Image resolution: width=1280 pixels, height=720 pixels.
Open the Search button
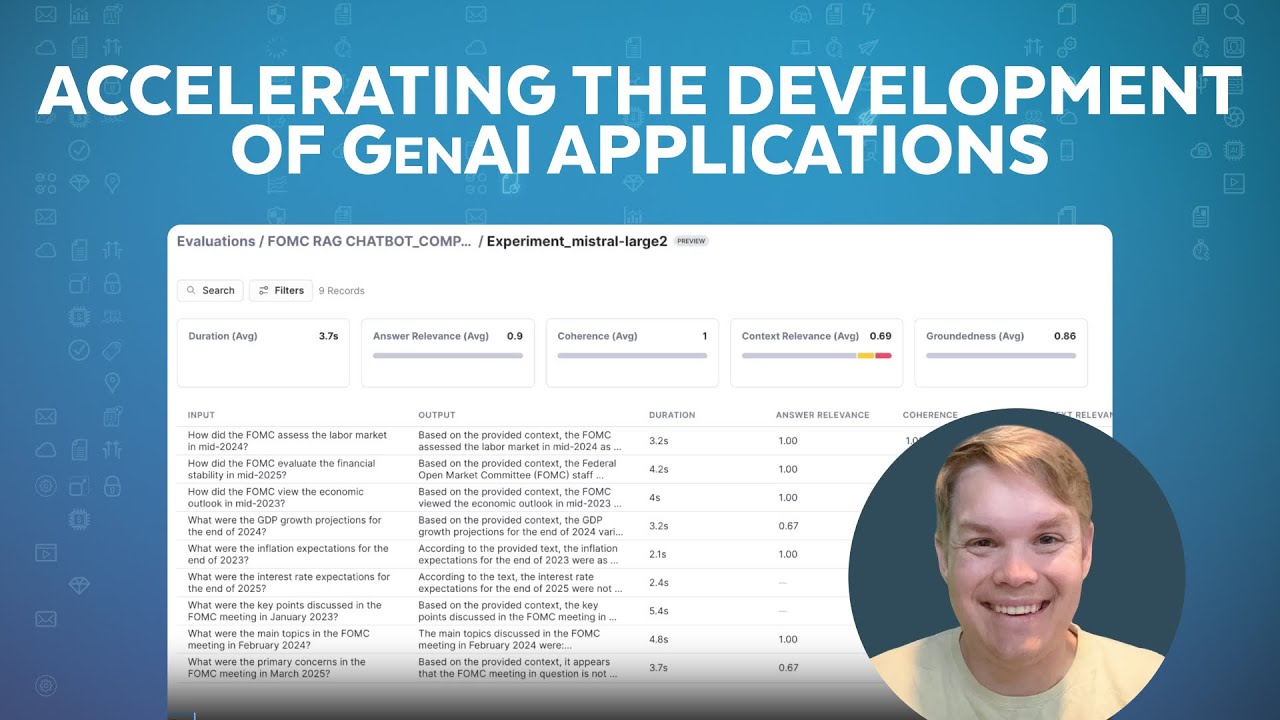[x=210, y=290]
